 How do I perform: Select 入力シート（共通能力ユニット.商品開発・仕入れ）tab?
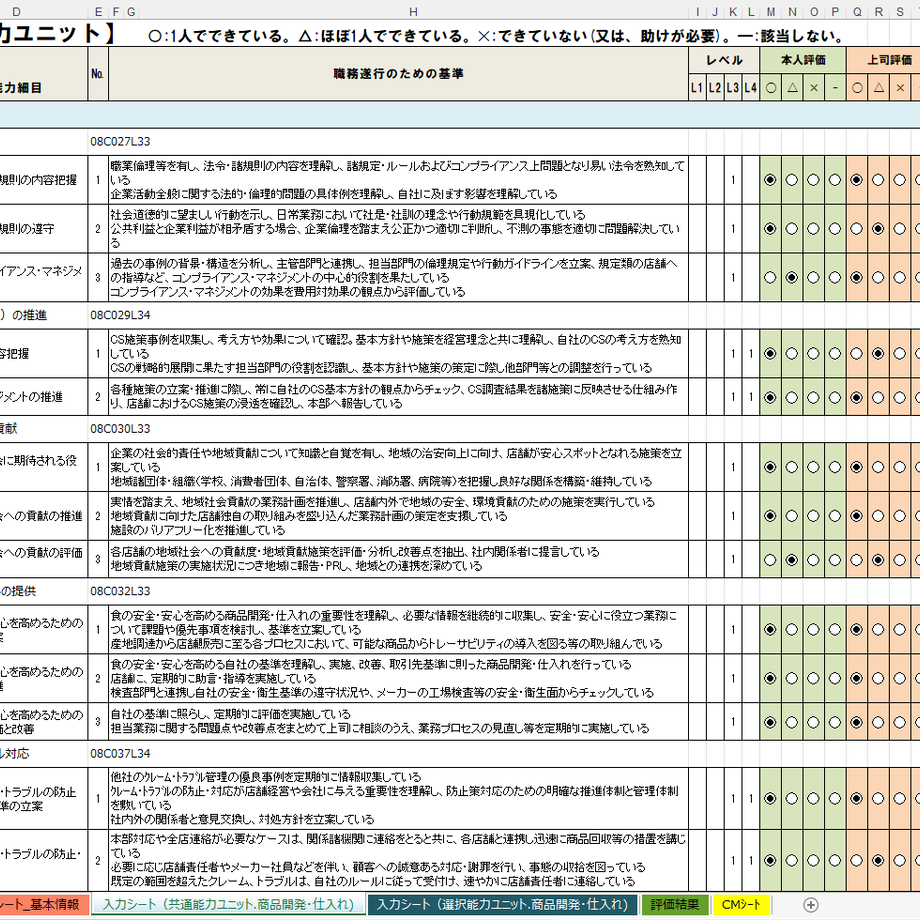(228, 905)
